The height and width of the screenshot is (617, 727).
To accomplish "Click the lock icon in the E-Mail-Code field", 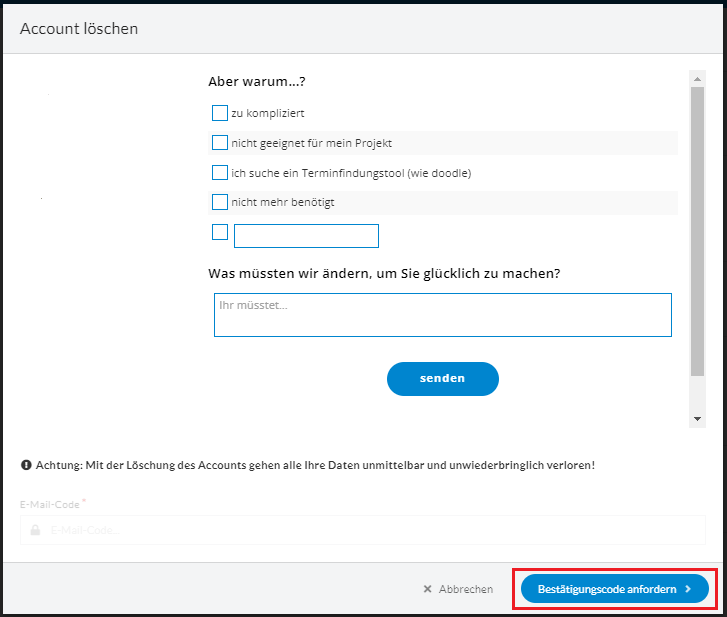I will click(x=35, y=530).
